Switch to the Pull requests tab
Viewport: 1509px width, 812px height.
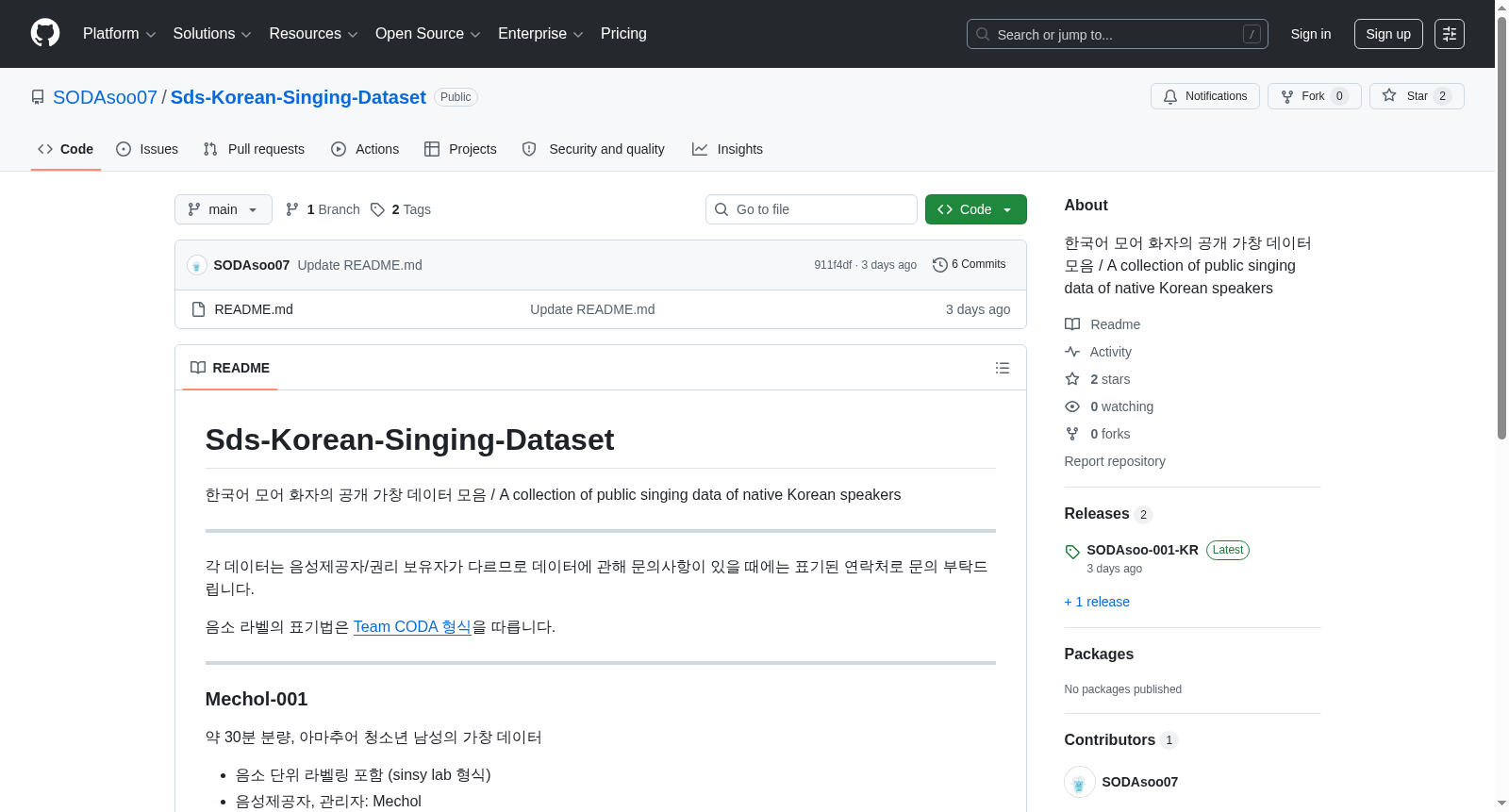pos(254,149)
